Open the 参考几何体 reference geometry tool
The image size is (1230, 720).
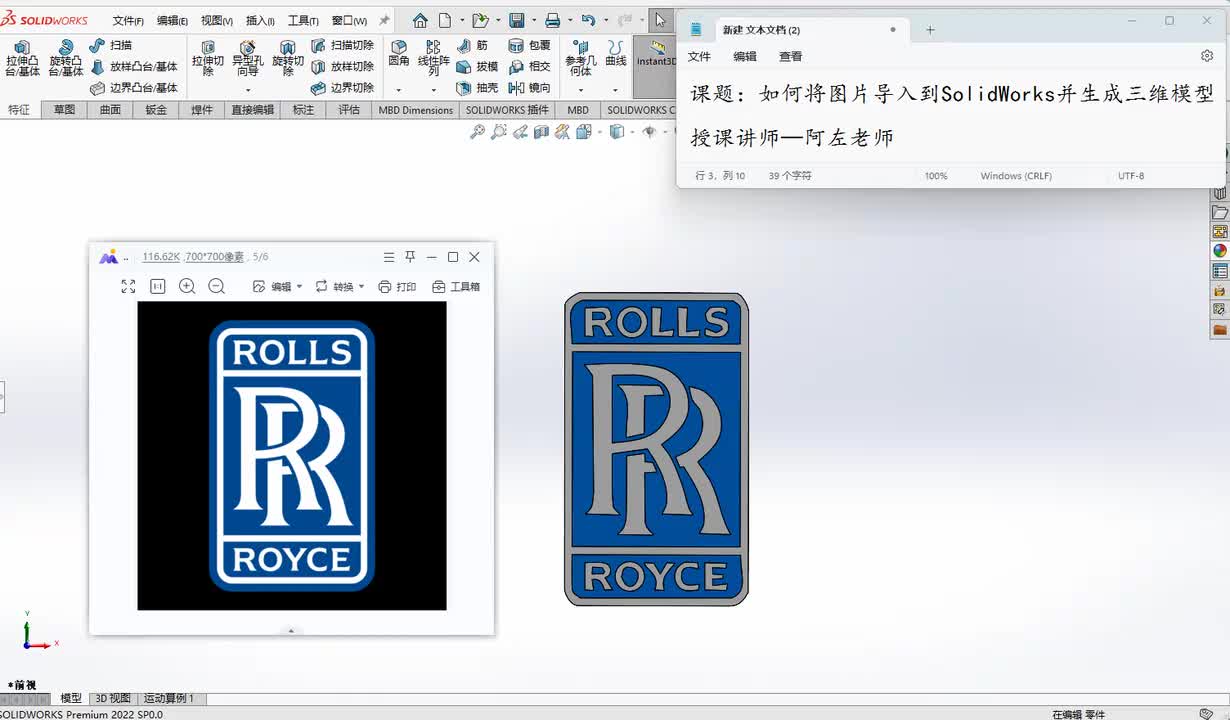(x=581, y=59)
